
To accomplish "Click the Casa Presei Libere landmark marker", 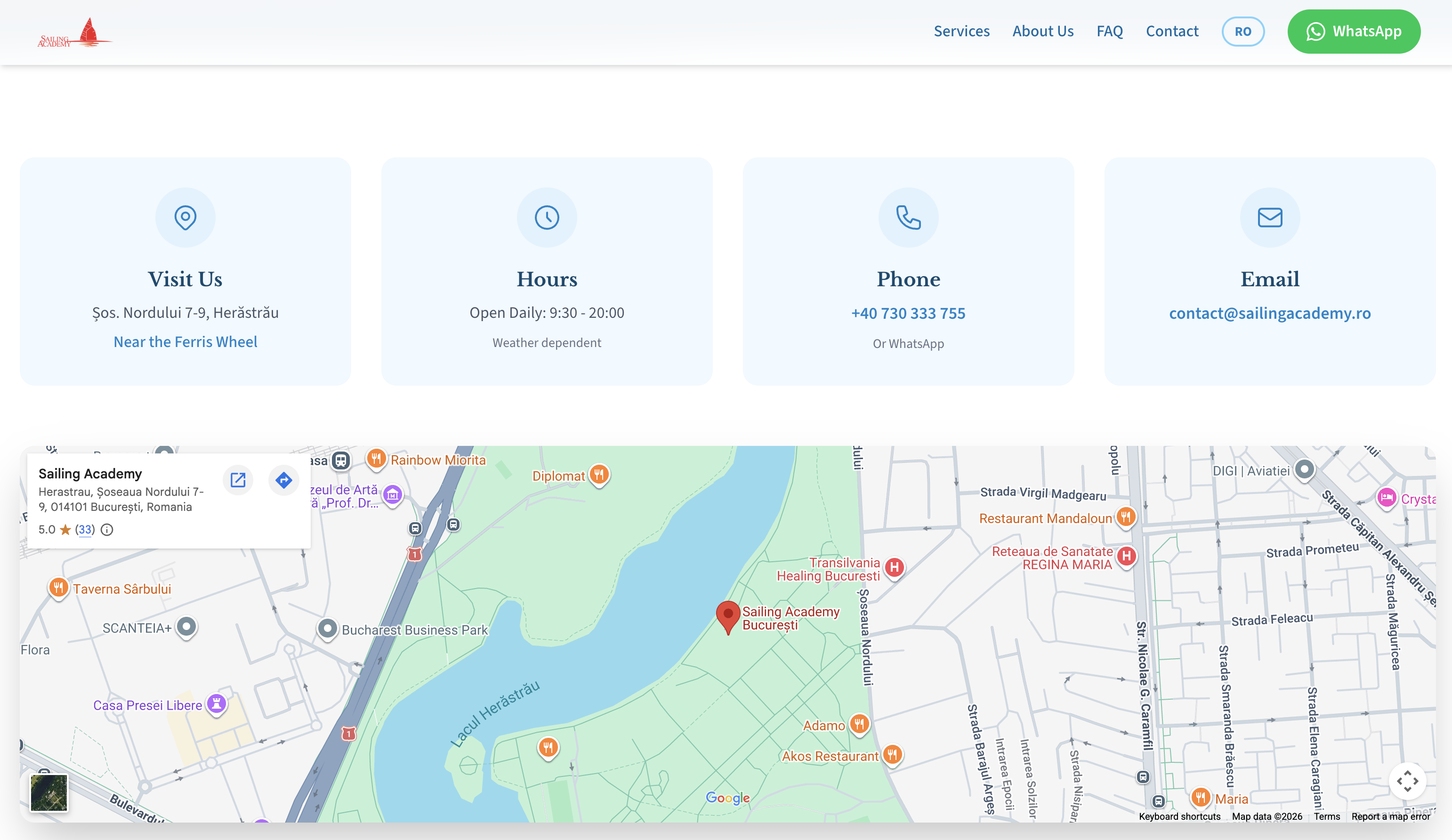I will coord(217,704).
